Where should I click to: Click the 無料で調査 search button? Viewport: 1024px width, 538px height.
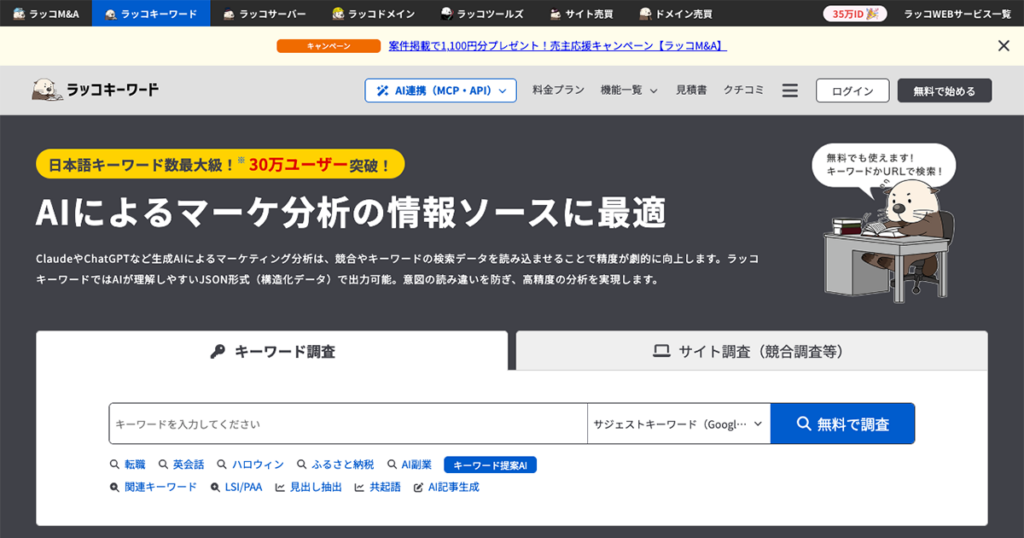(842, 424)
